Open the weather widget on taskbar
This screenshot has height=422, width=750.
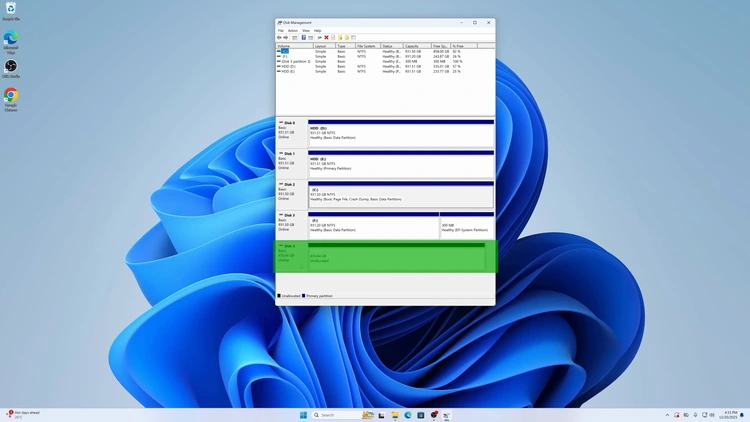[23, 415]
